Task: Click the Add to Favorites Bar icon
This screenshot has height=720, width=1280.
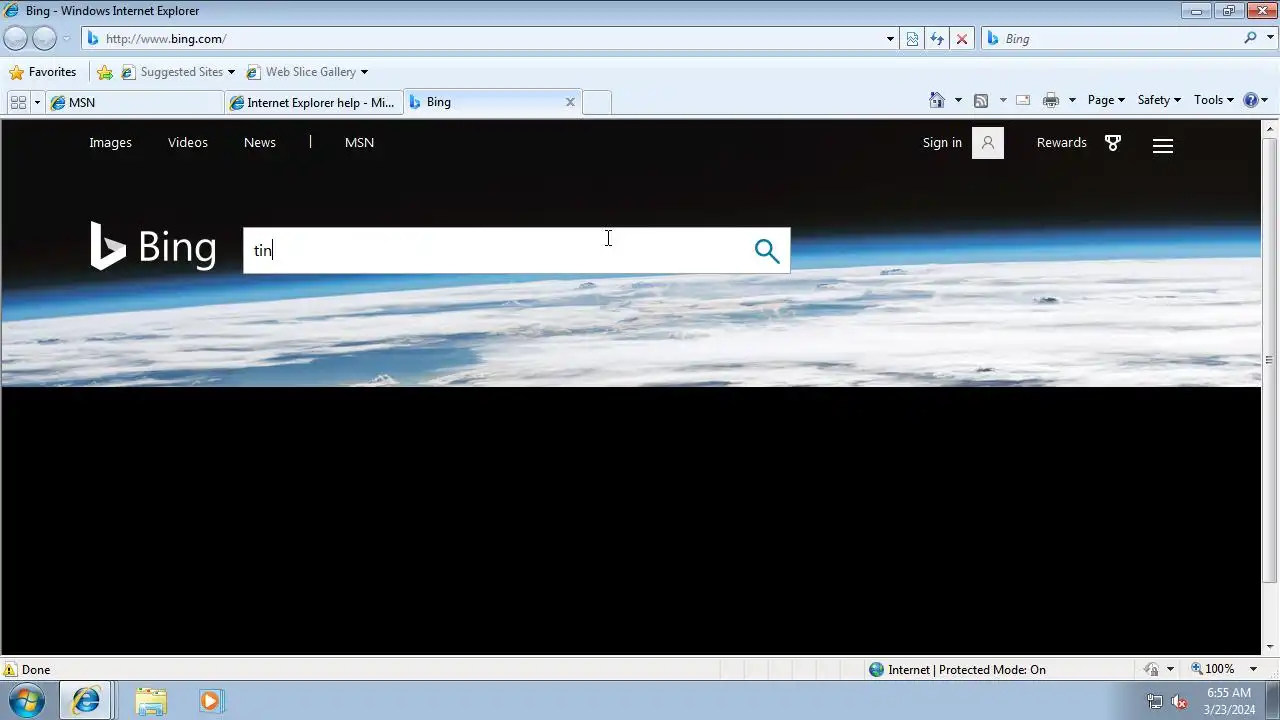Action: (x=105, y=72)
